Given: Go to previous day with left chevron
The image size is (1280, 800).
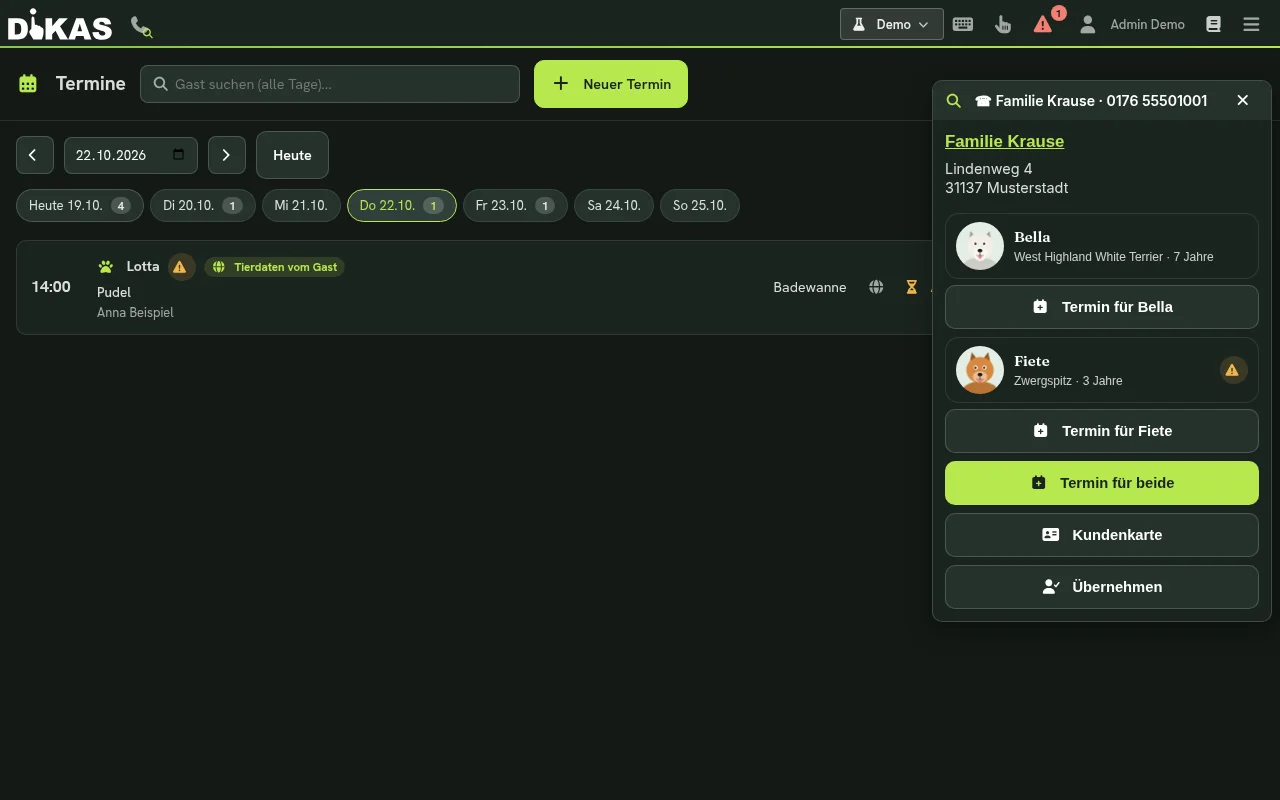Looking at the screenshot, I should 33,155.
